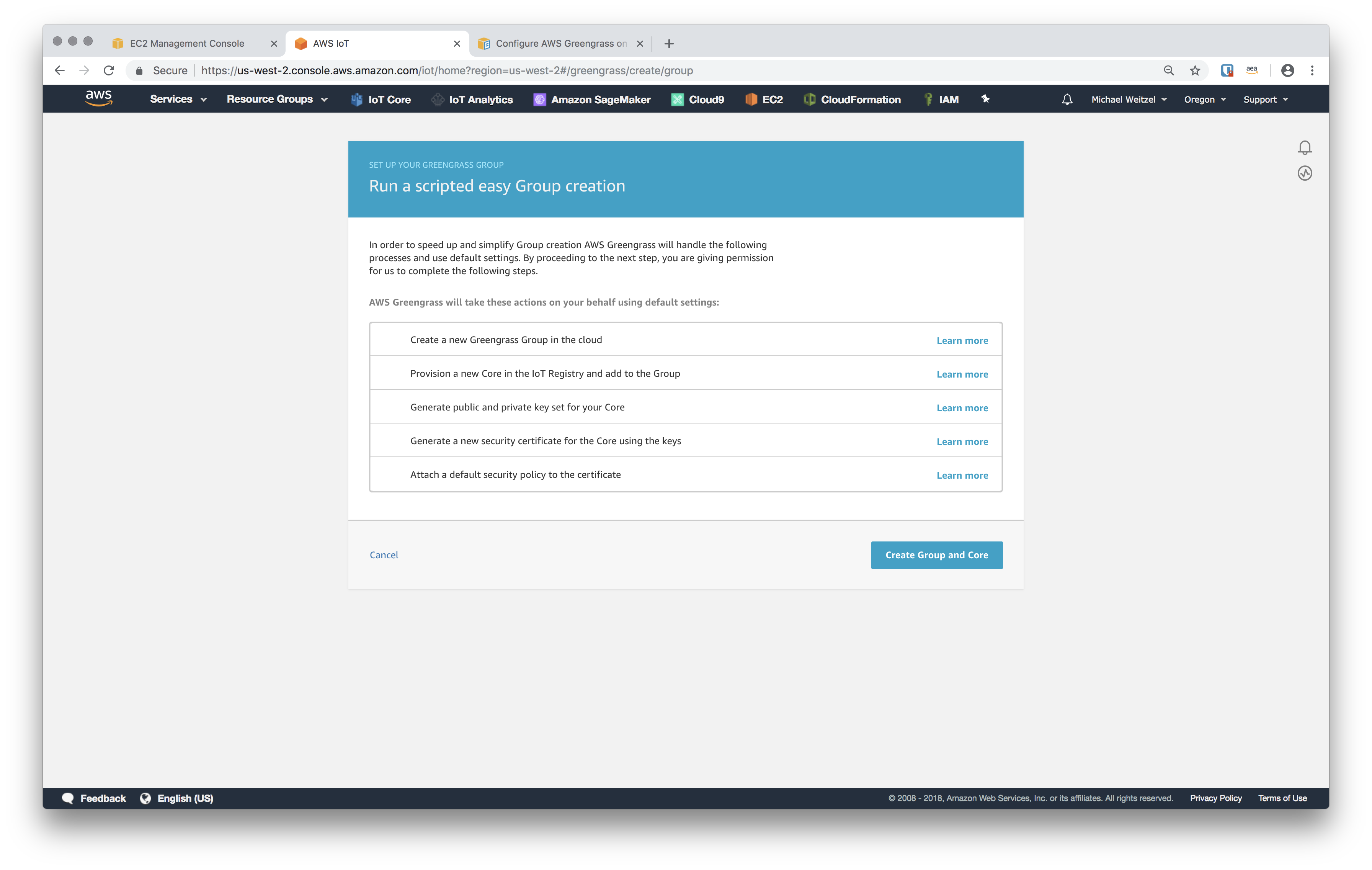Viewport: 1372px width, 870px height.
Task: Open Amazon SageMaker shortcut
Action: tap(591, 99)
